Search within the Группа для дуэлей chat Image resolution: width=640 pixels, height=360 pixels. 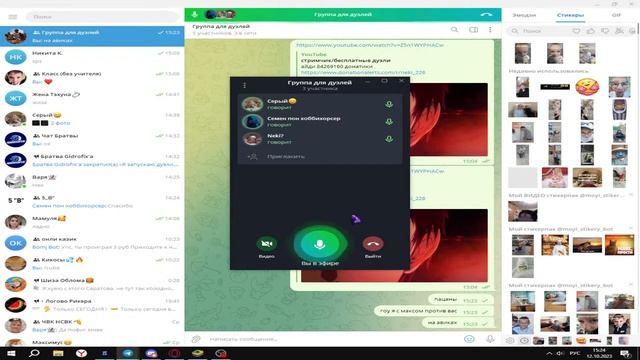[454, 29]
